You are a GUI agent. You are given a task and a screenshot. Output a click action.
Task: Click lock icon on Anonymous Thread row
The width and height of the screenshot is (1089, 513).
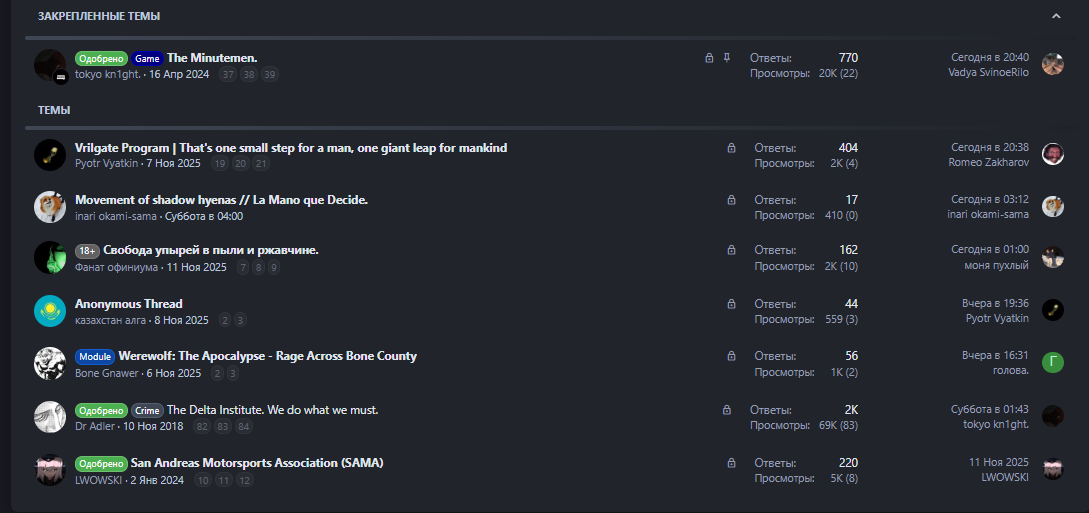[x=731, y=304]
